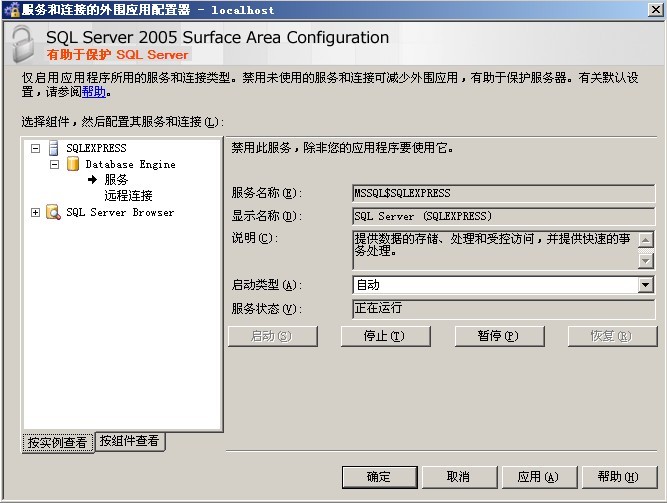Click the 暂停(P) button
The width and height of the screenshot is (667, 503).
tap(499, 336)
